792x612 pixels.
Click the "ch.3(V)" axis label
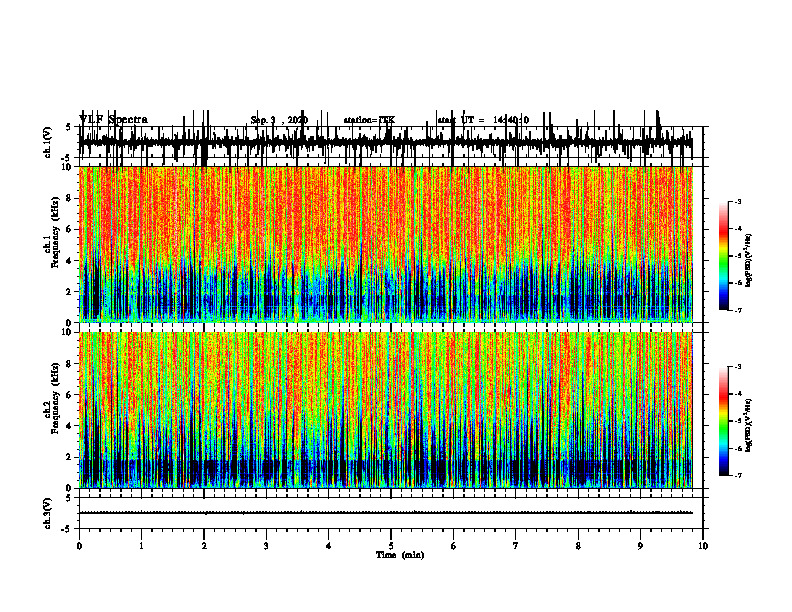[x=47, y=513]
